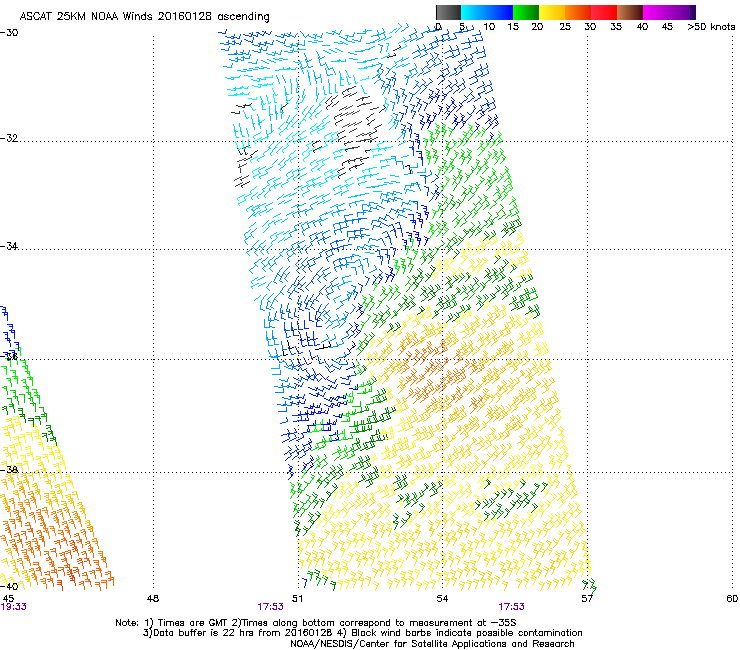Click the '15' color scale label
This screenshot has width=740, height=650.
click(x=513, y=27)
